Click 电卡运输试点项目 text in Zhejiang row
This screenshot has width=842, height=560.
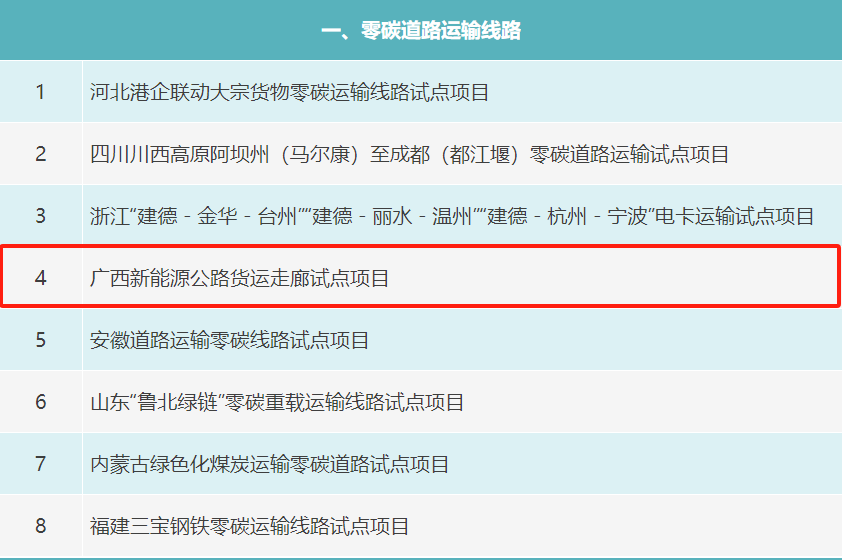[x=735, y=216]
